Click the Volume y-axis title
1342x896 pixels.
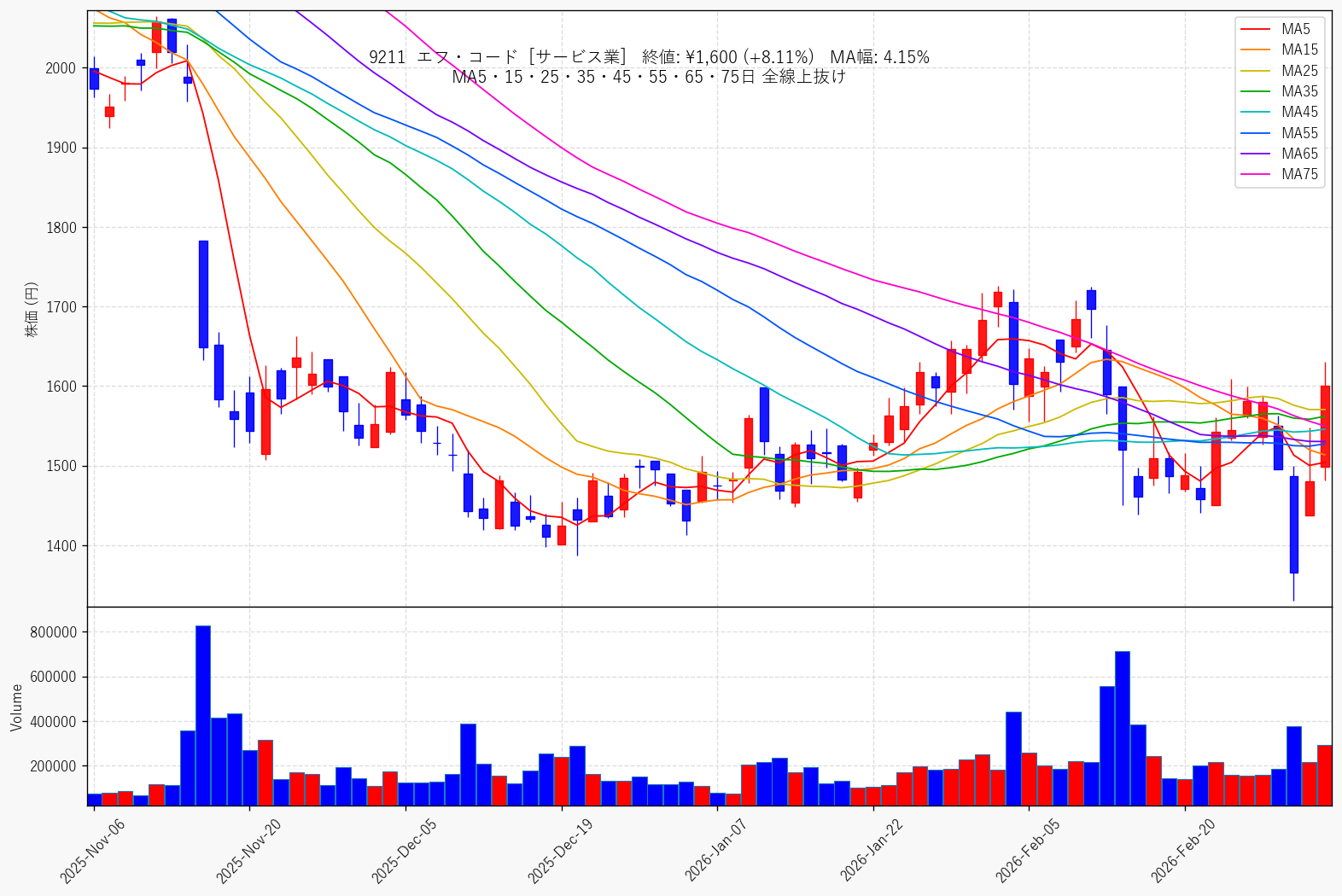pyautogui.click(x=17, y=707)
